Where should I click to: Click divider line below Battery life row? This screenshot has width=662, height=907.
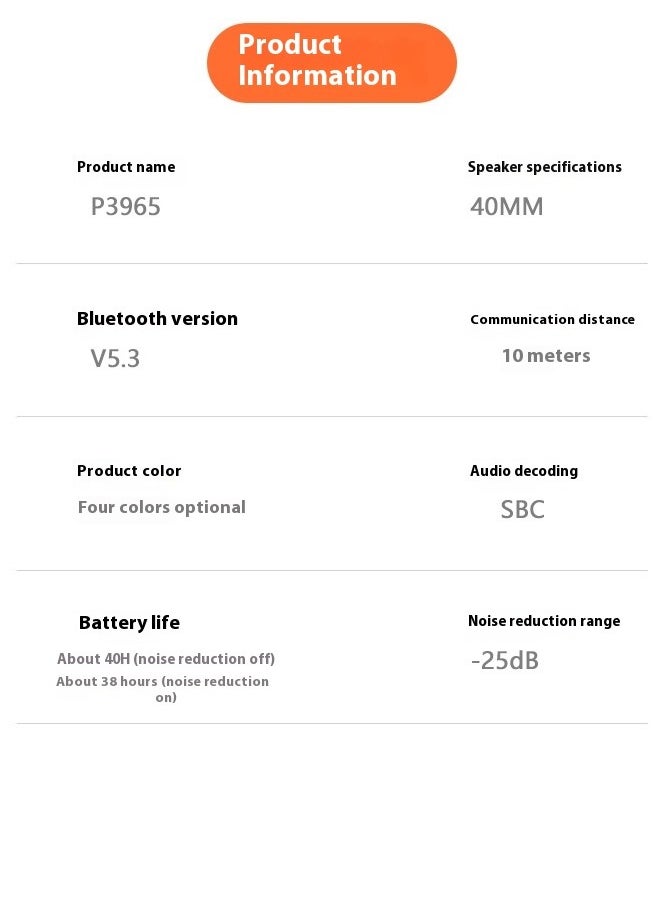coord(332,723)
